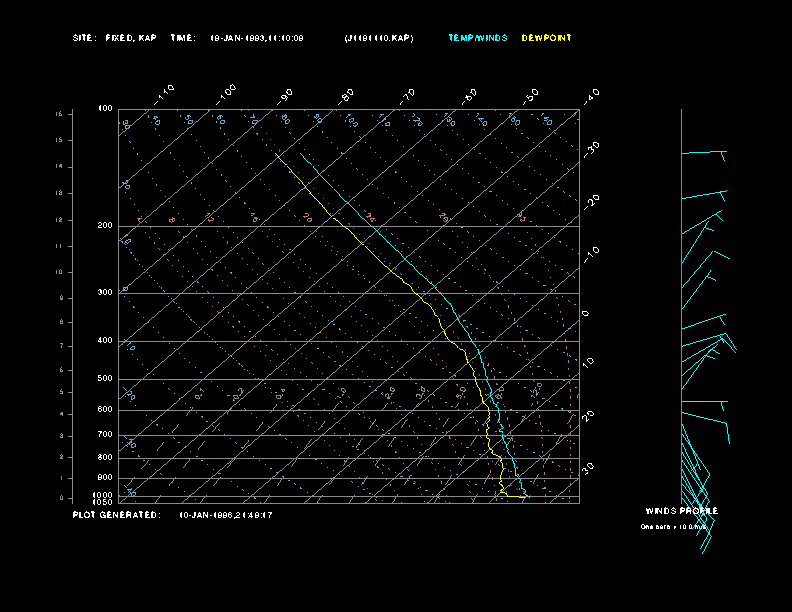Click the yellow DEWPOINT legend label
Viewport: 792px width, 612px height.
click(546, 38)
